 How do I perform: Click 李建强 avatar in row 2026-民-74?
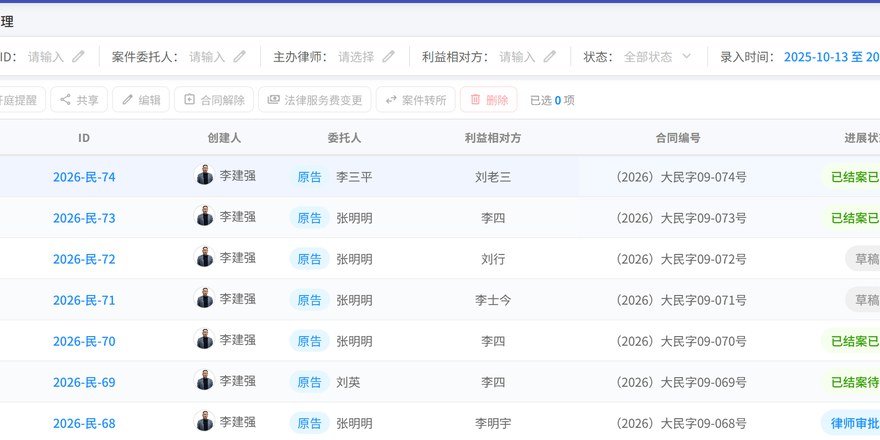point(204,175)
